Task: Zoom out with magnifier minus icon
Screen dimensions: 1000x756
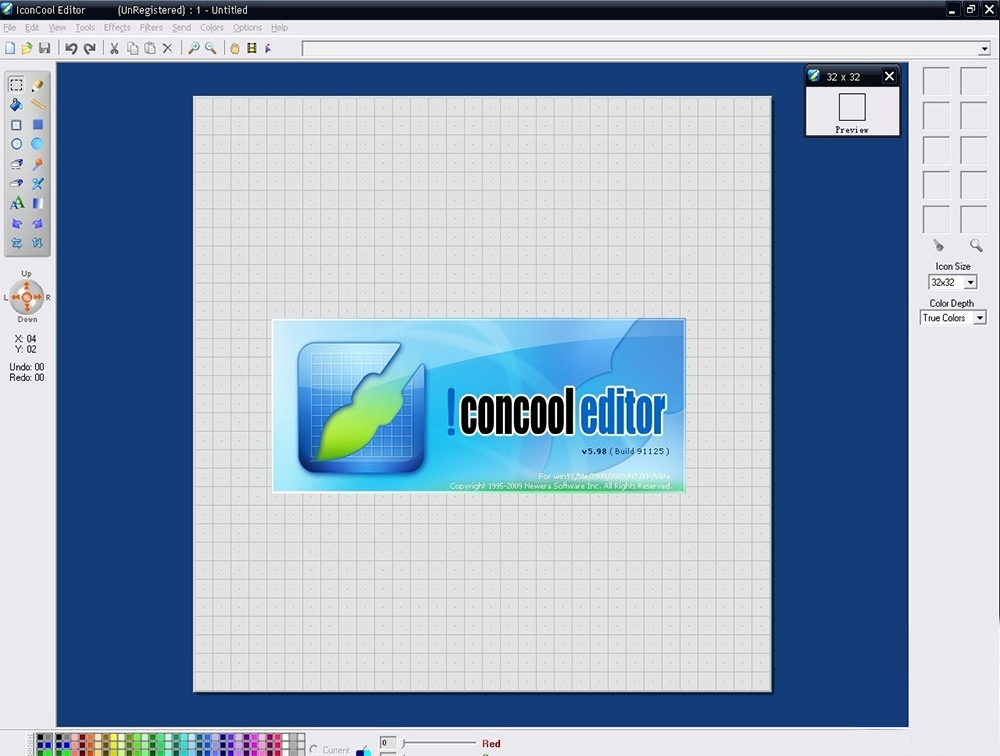Action: coord(210,48)
